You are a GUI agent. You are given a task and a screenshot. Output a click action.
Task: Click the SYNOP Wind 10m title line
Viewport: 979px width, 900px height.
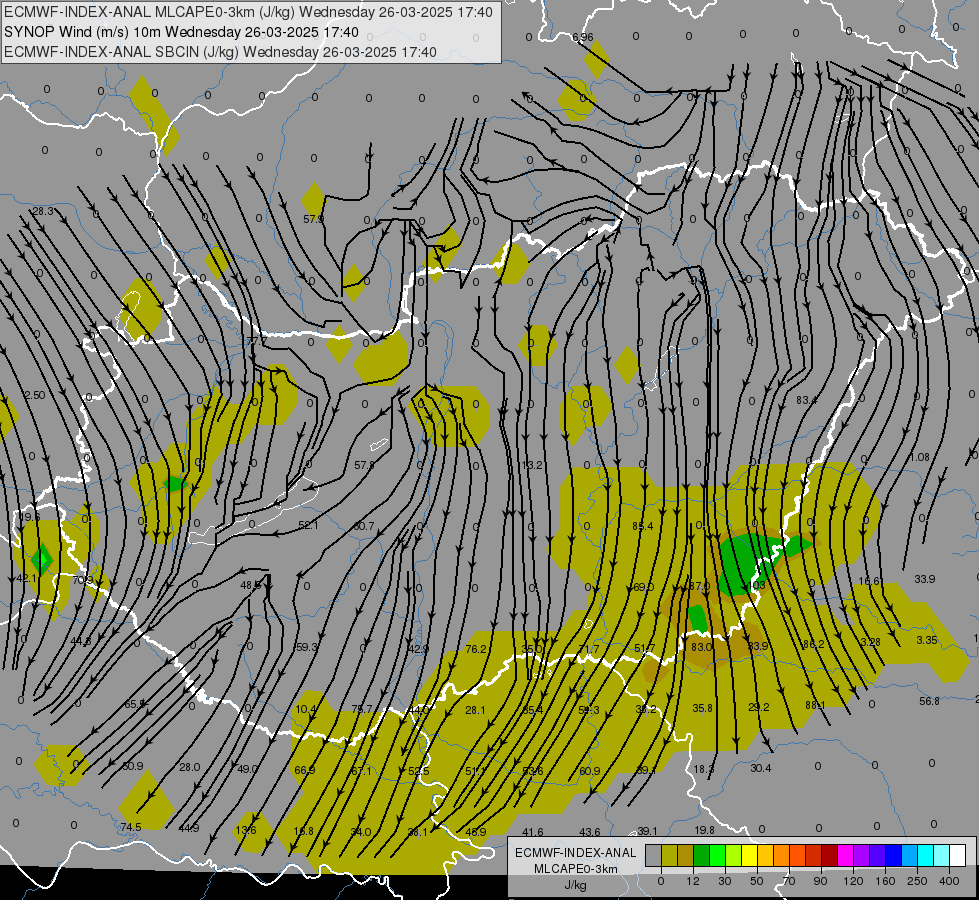(x=181, y=32)
